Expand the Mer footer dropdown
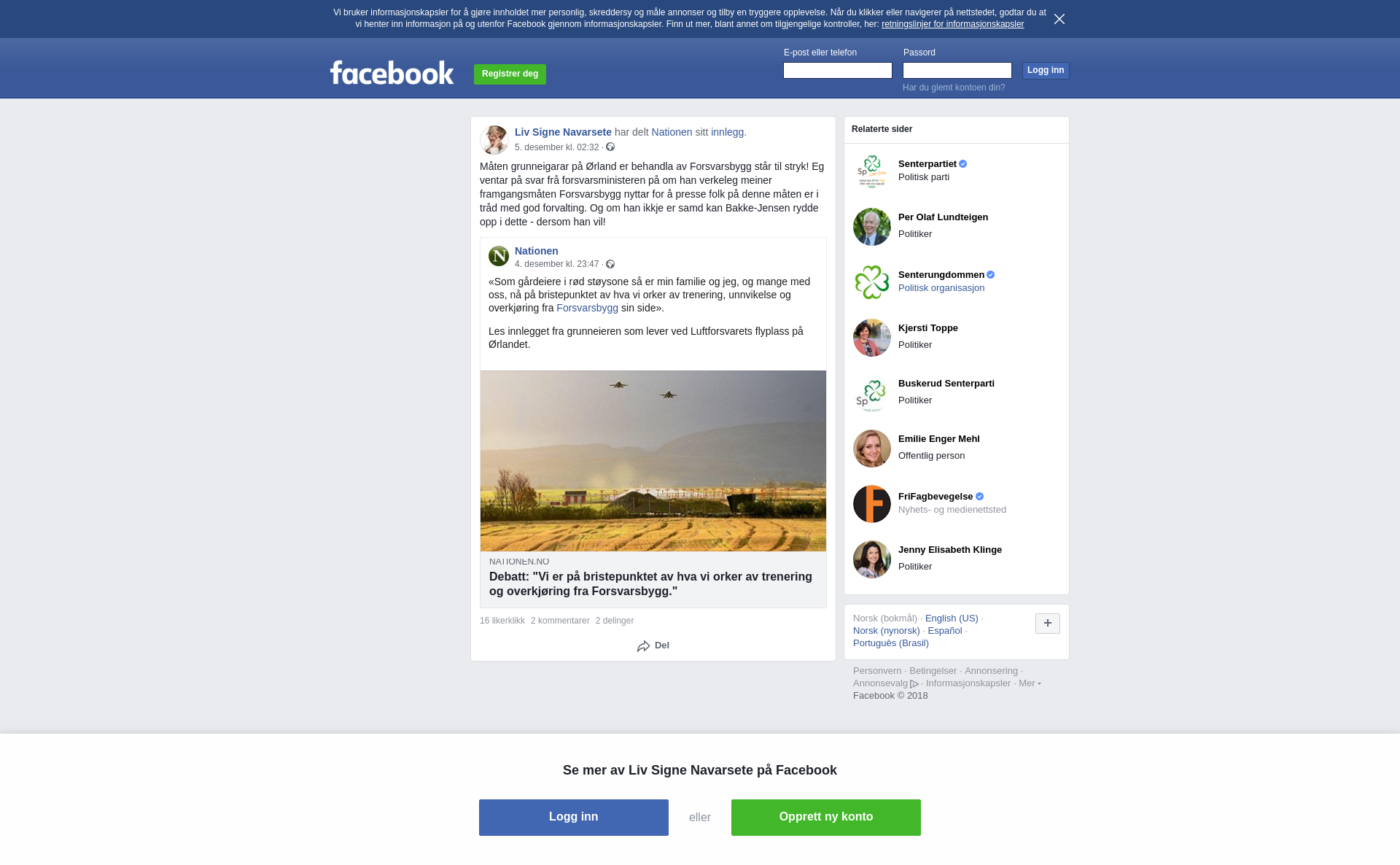1400x865 pixels. 1030,683
